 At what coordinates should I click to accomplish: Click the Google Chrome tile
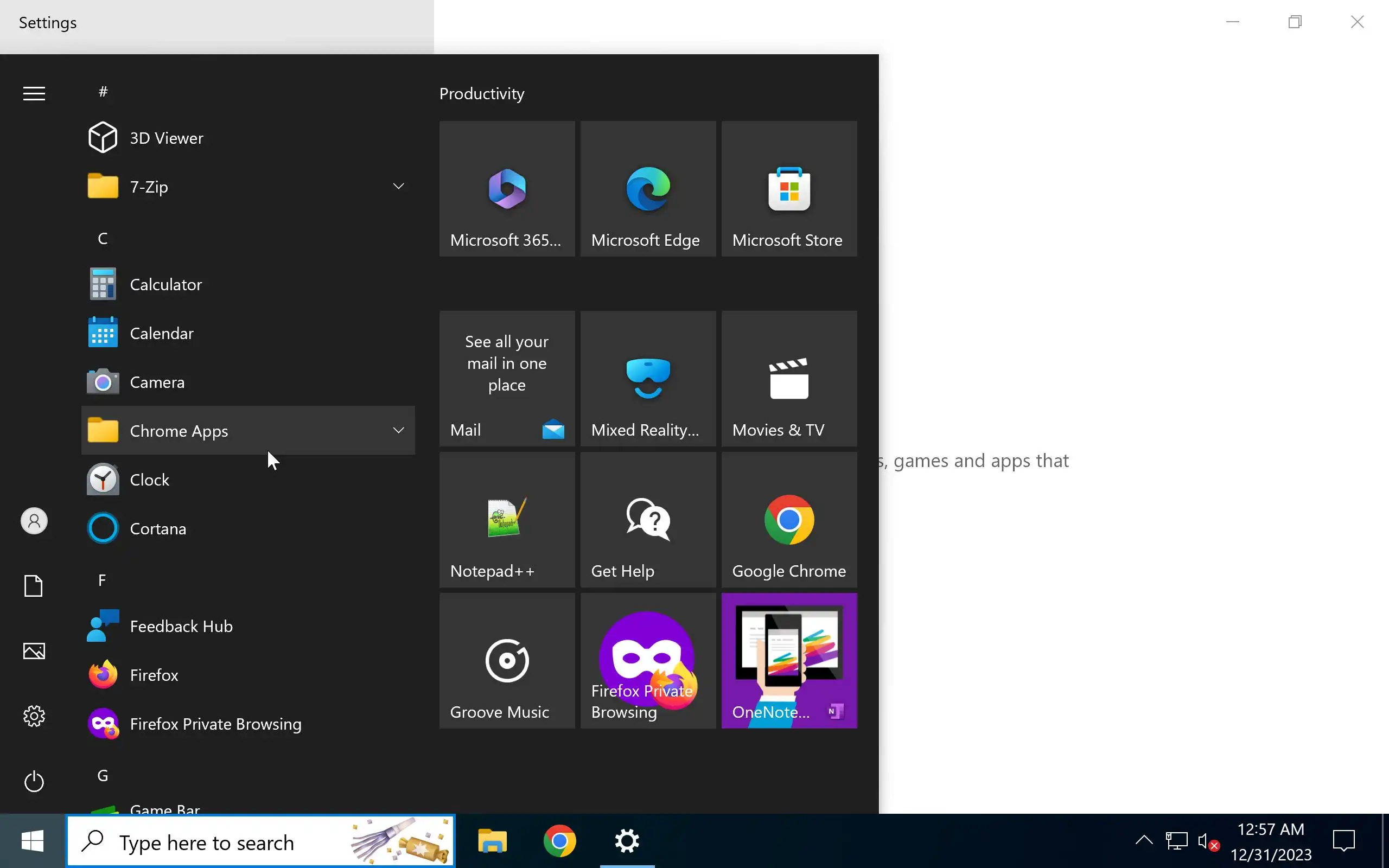click(x=788, y=519)
